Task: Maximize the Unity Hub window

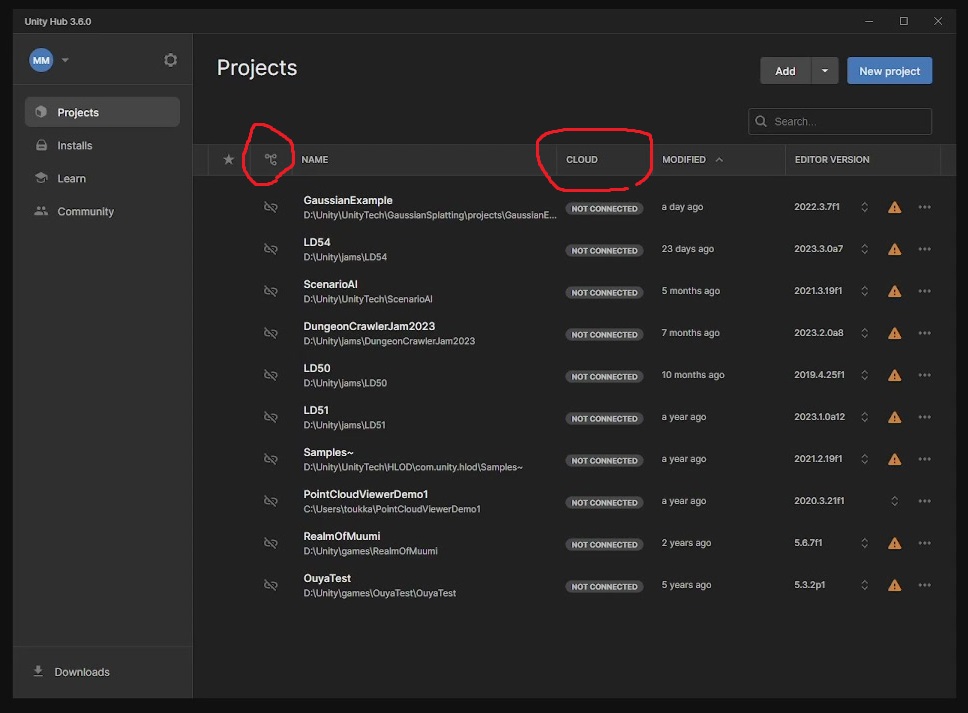Action: 904,21
